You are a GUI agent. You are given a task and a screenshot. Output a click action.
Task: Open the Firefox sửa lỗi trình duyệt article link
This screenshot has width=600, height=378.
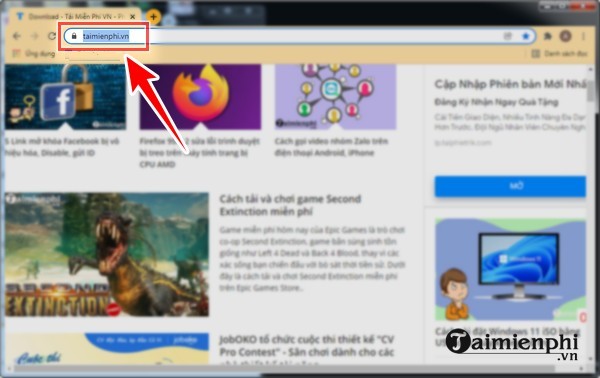click(200, 153)
